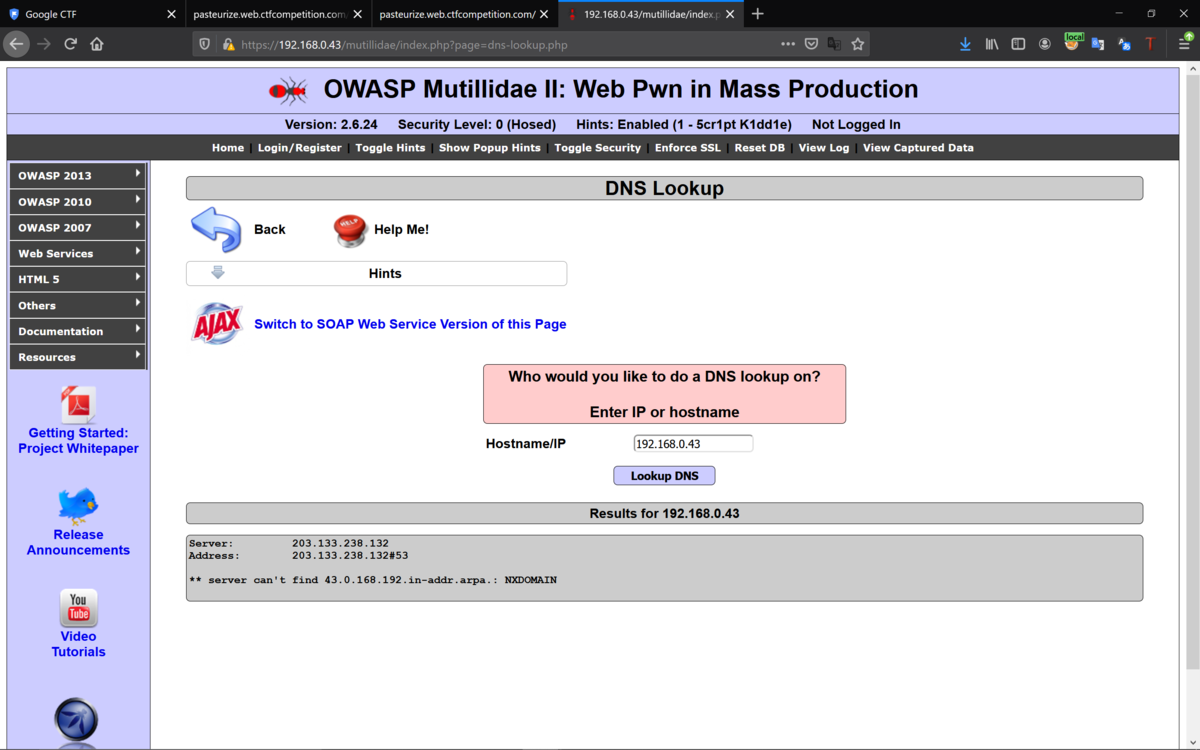Expand the Web Services menu
The width and height of the screenshot is (1200, 750).
pyautogui.click(x=78, y=253)
